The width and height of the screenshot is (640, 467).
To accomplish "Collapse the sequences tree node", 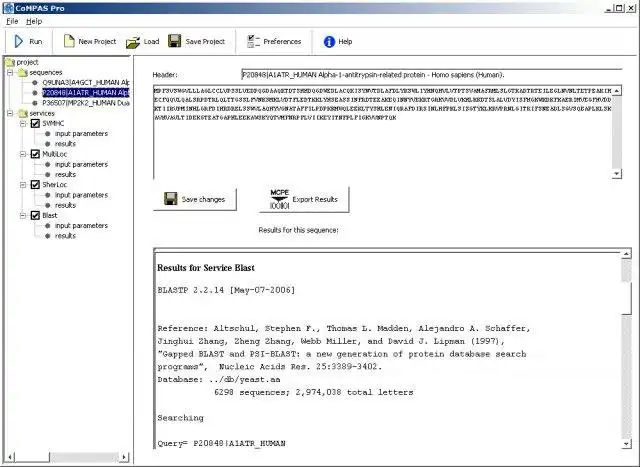I will pyautogui.click(x=10, y=72).
